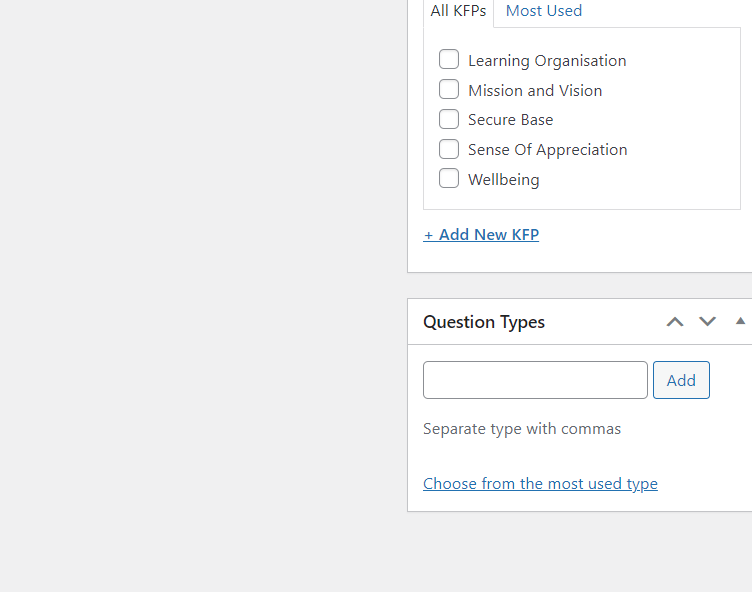Click the Add New KFP link

click(x=481, y=235)
